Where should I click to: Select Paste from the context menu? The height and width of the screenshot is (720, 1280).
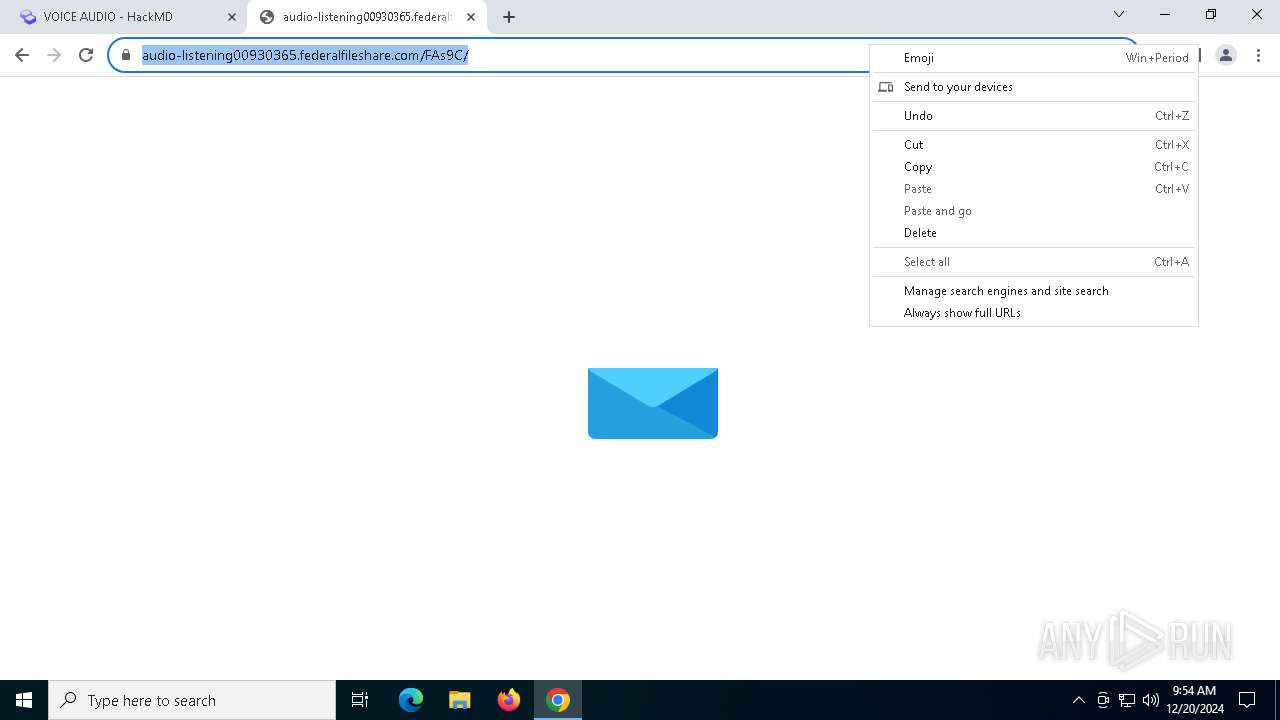pos(1034,189)
